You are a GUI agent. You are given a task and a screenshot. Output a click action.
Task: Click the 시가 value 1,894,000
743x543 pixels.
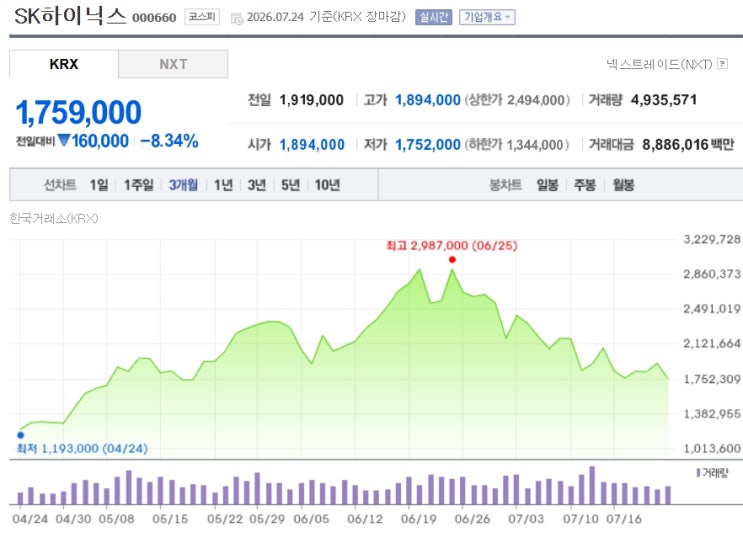(312, 145)
